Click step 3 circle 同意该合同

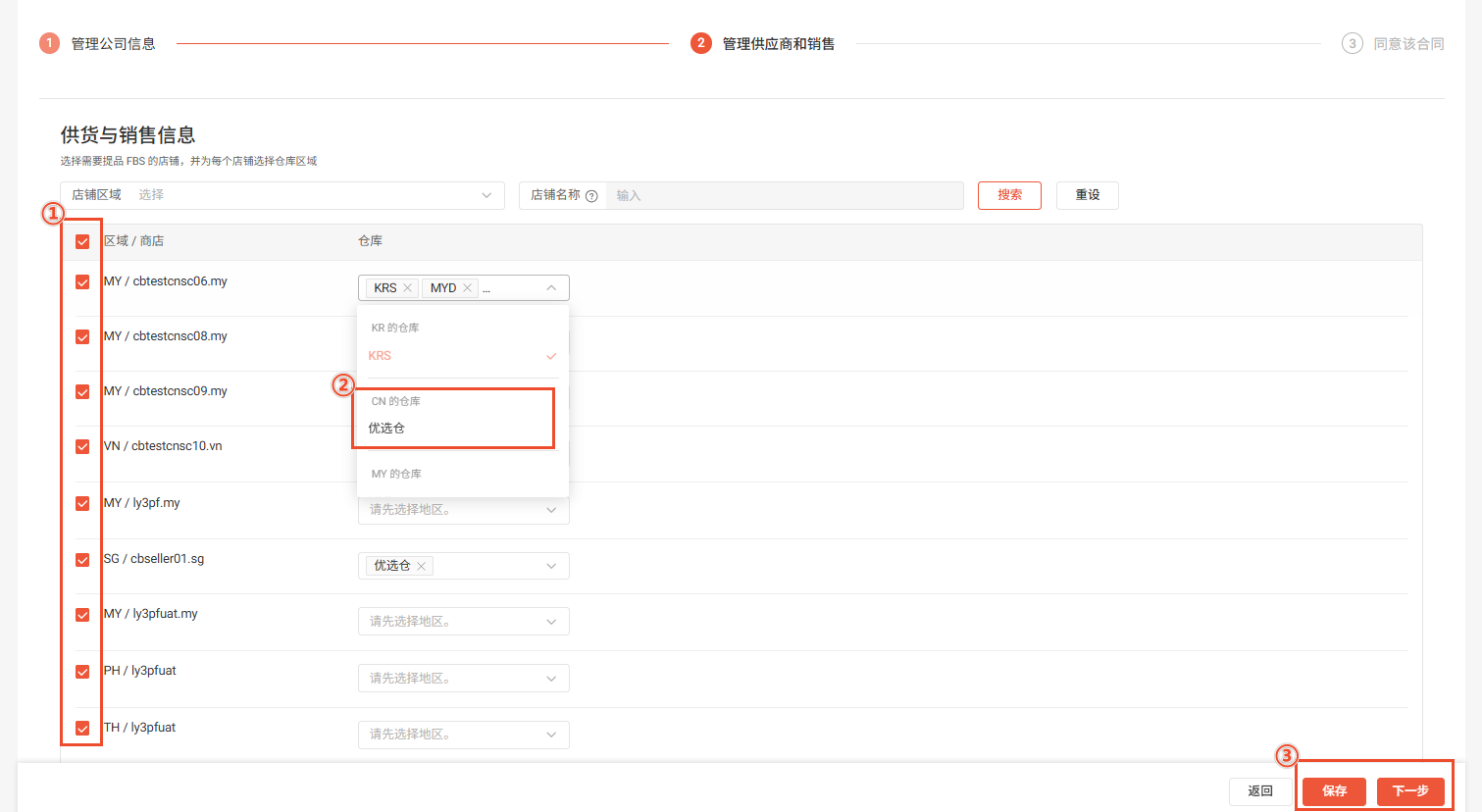[x=1352, y=43]
